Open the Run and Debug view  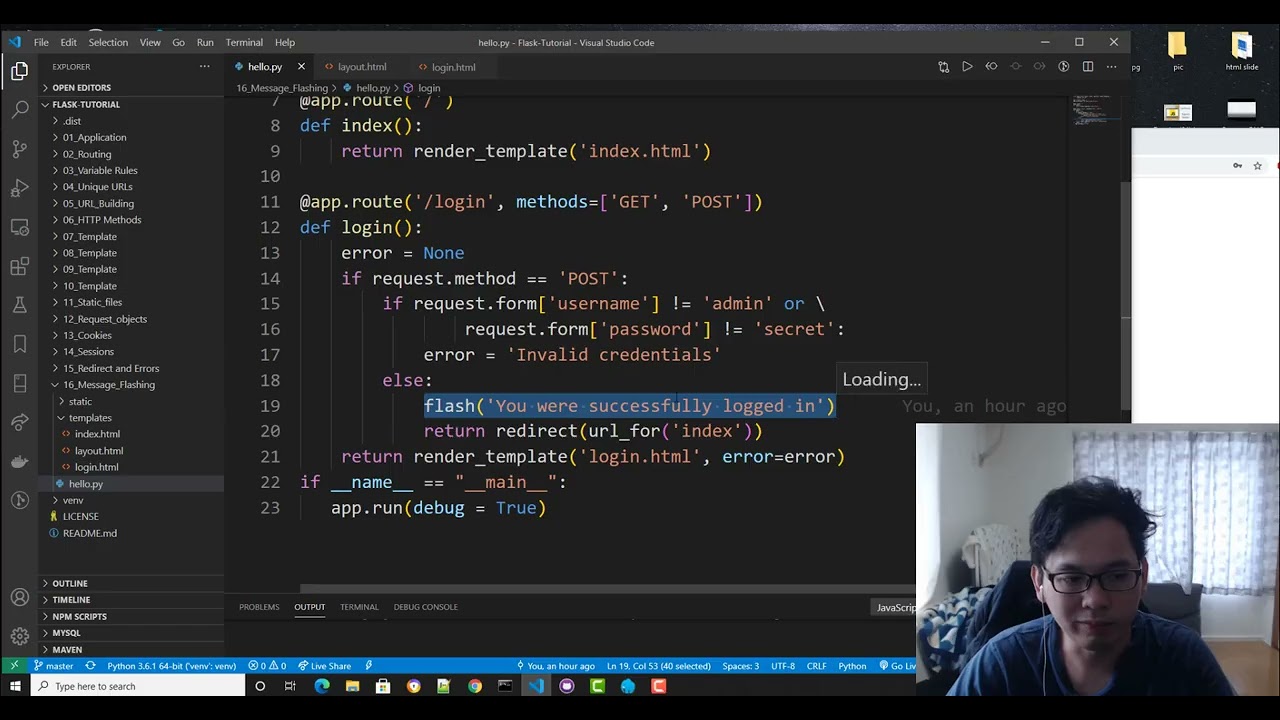click(20, 188)
